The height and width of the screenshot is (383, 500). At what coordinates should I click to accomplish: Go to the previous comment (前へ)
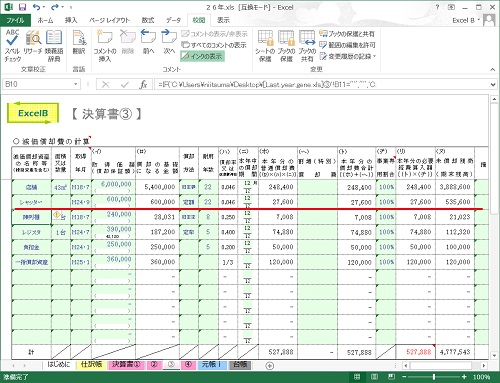[x=148, y=43]
